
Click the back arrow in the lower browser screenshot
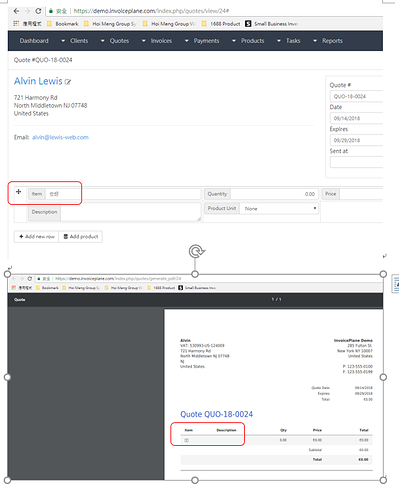[x=14, y=279]
